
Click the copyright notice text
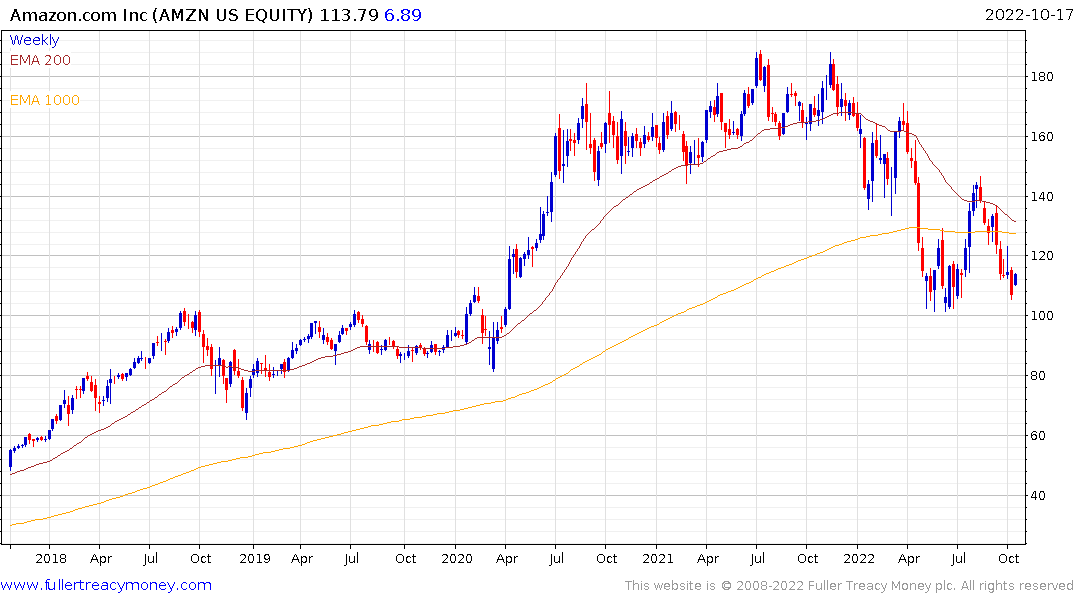coord(849,586)
